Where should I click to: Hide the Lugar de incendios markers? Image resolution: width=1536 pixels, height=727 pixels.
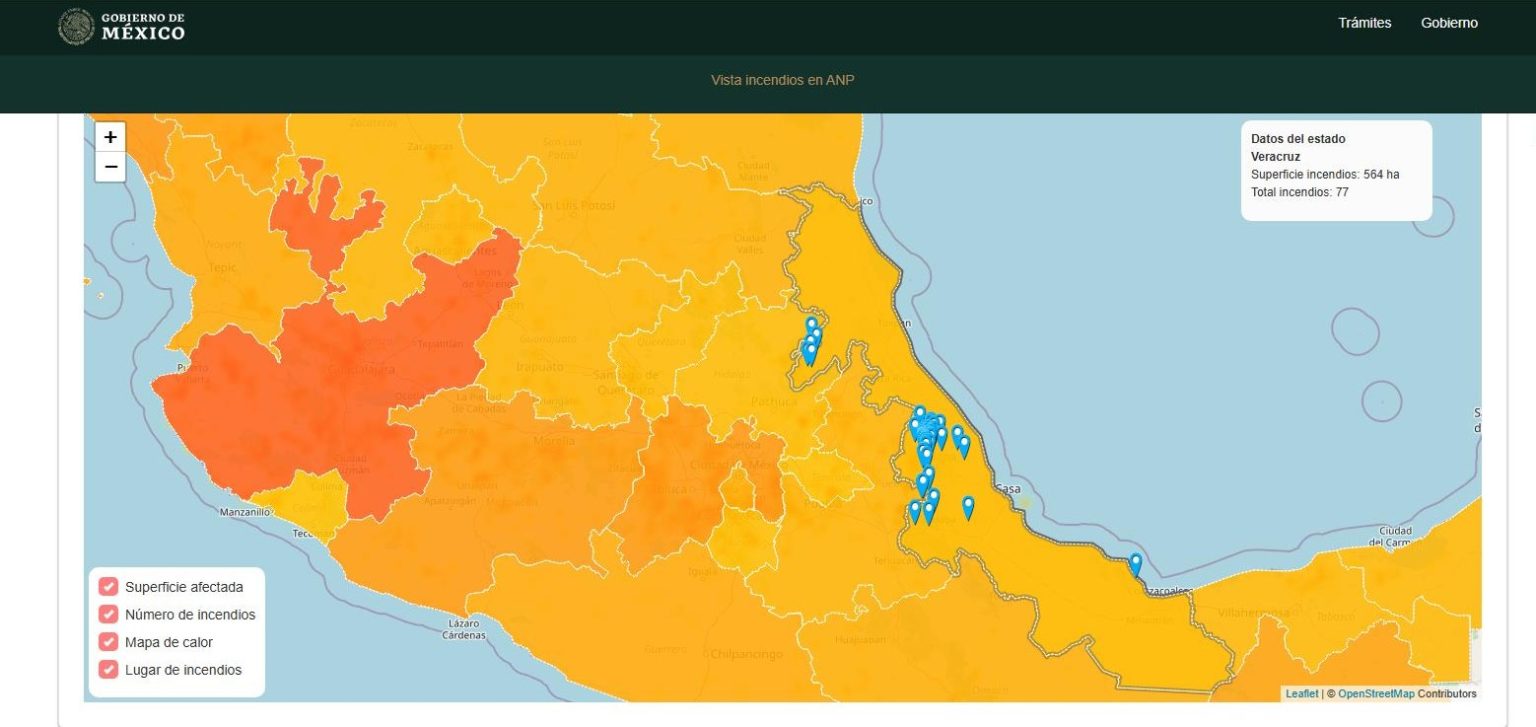click(108, 670)
